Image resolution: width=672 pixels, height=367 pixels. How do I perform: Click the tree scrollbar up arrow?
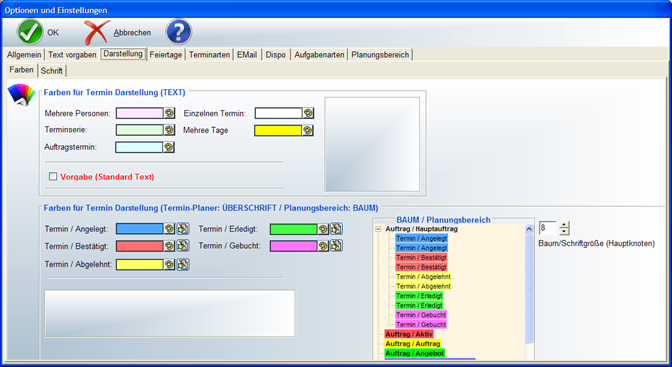click(529, 229)
